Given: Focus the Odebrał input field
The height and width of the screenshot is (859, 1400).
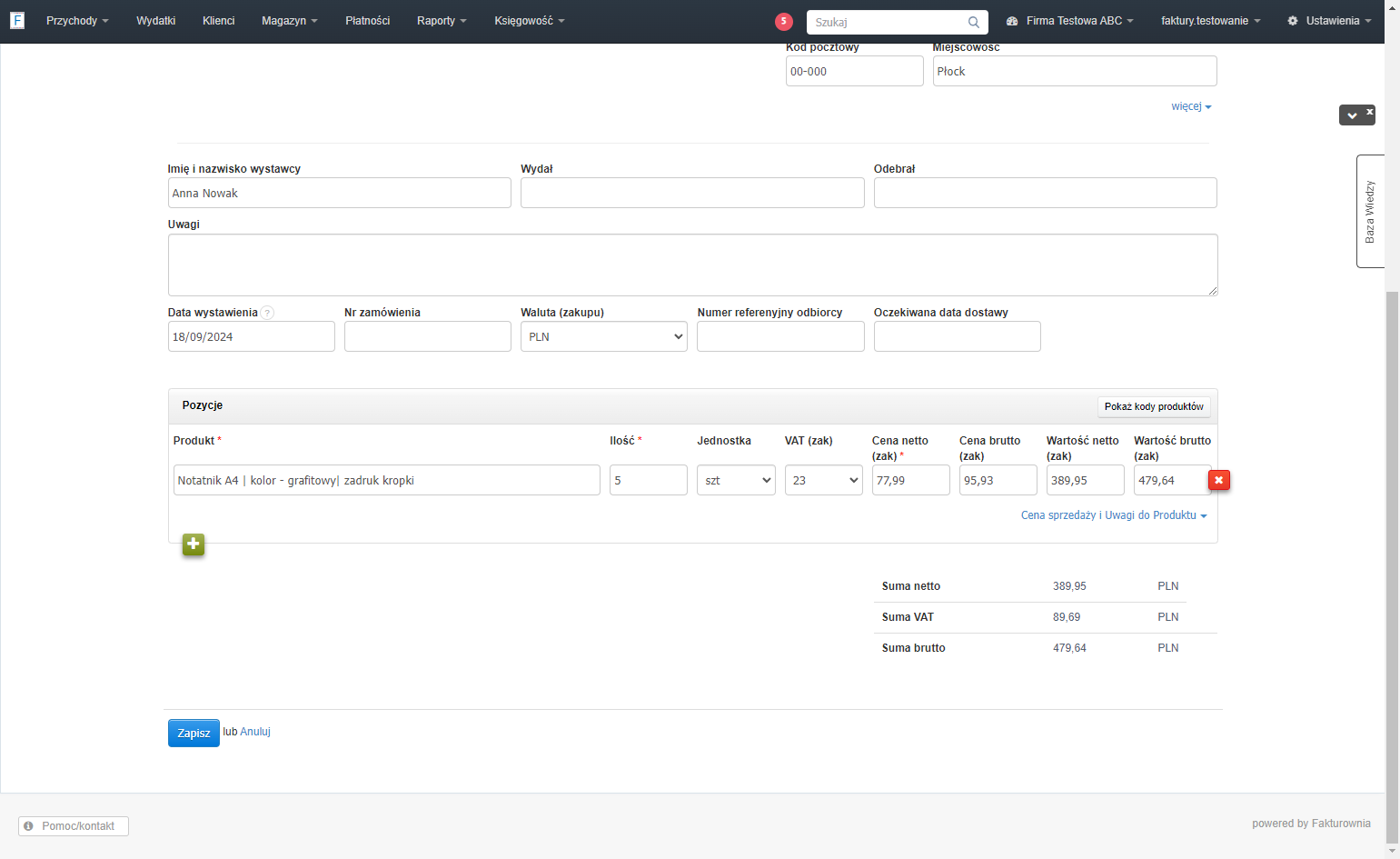Looking at the screenshot, I should pos(1046,193).
